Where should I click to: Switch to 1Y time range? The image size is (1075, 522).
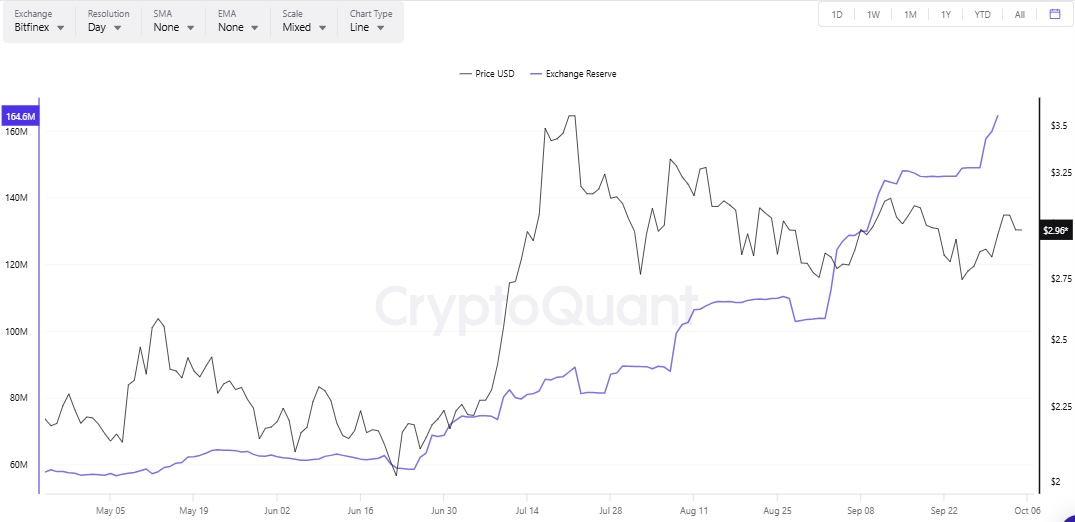[946, 14]
